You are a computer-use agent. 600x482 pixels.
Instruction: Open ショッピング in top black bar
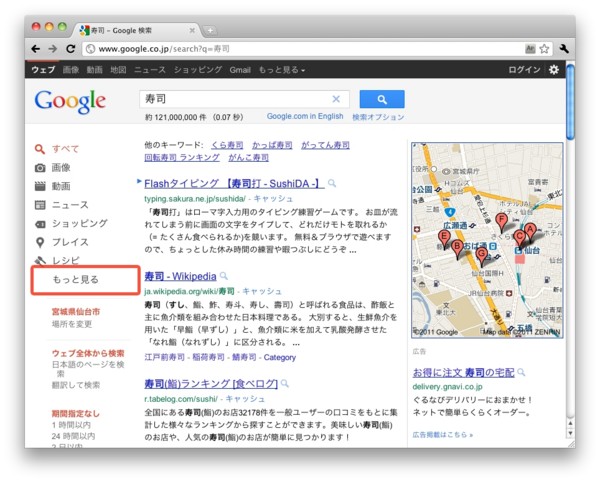198,70
